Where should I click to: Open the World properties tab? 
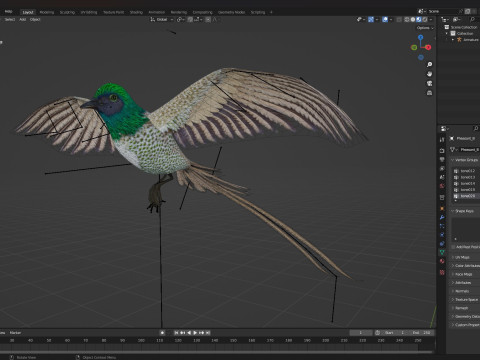(x=442, y=186)
